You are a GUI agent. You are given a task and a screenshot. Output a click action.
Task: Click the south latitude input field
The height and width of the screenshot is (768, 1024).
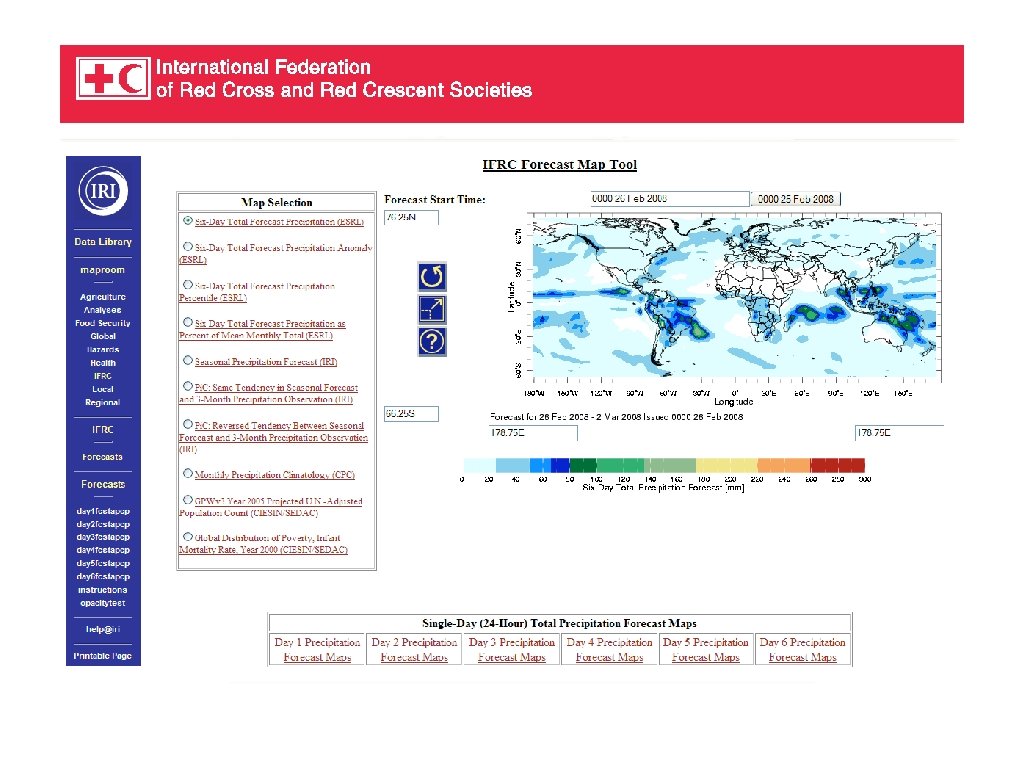point(411,414)
